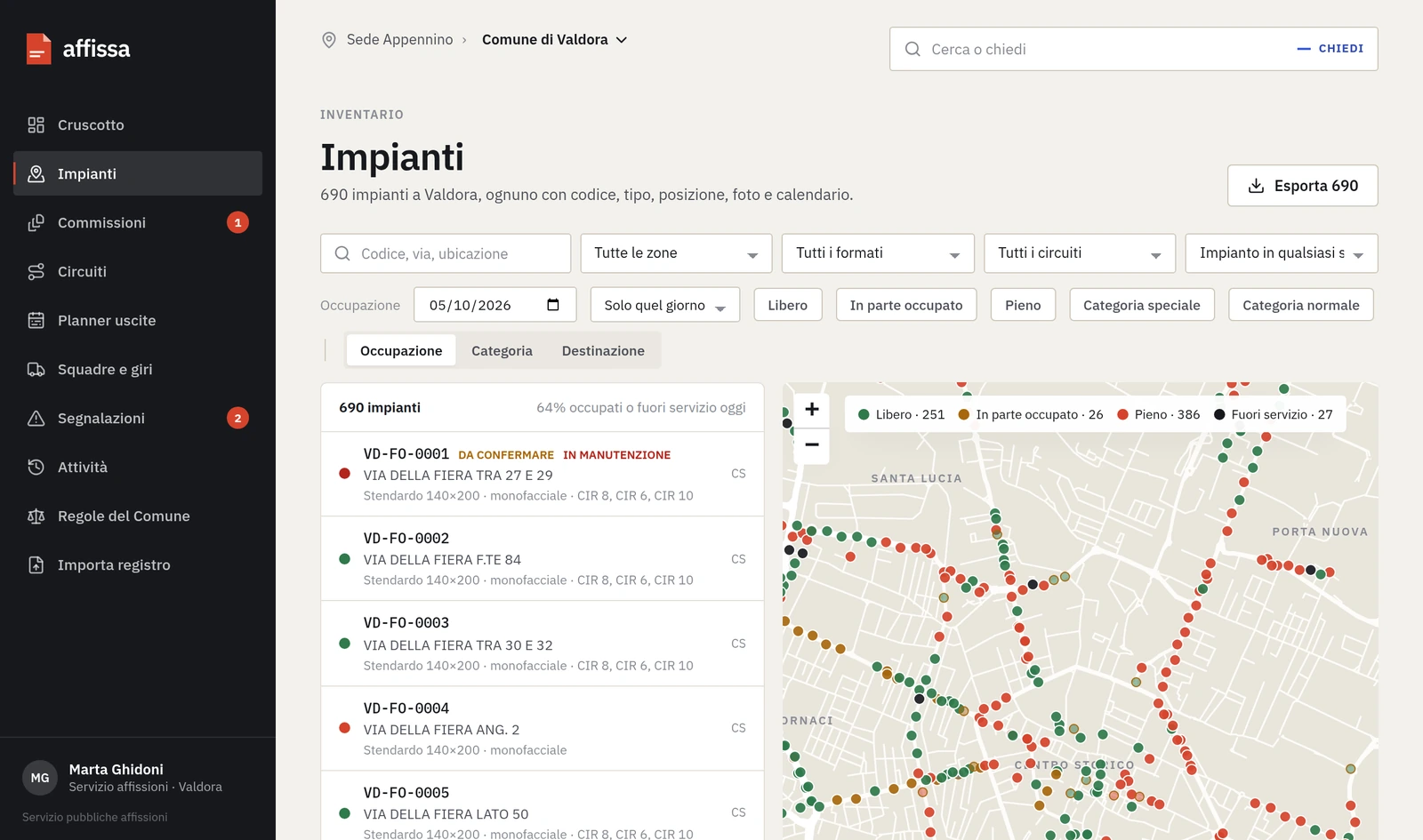Zoom in on the map

[812, 409]
